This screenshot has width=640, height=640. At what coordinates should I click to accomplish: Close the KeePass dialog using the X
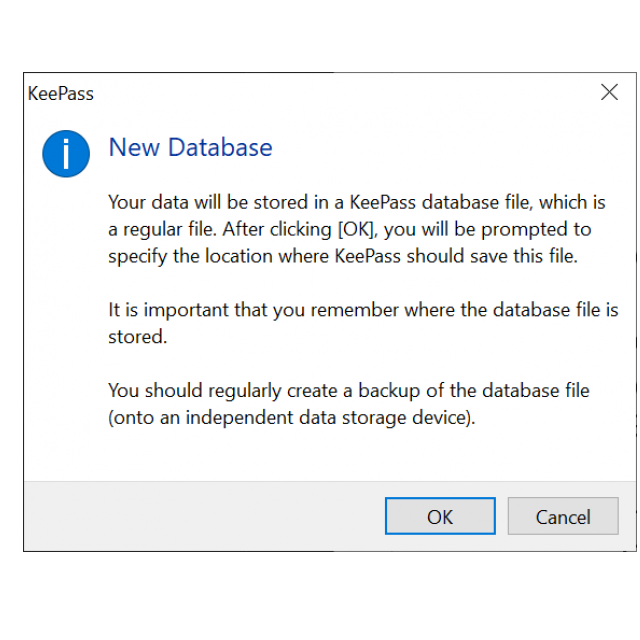[x=609, y=92]
